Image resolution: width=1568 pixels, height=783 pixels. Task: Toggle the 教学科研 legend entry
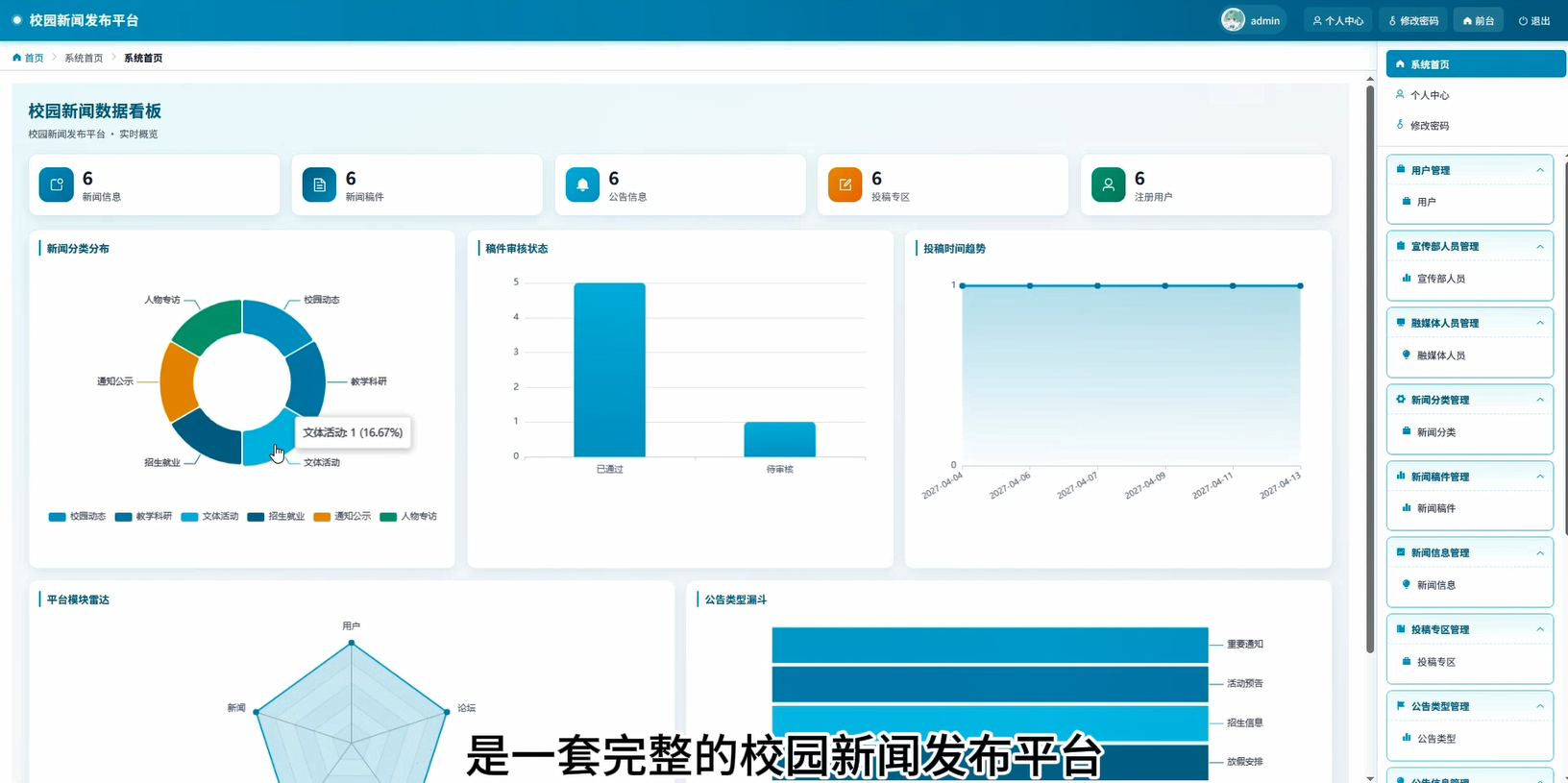tap(144, 517)
